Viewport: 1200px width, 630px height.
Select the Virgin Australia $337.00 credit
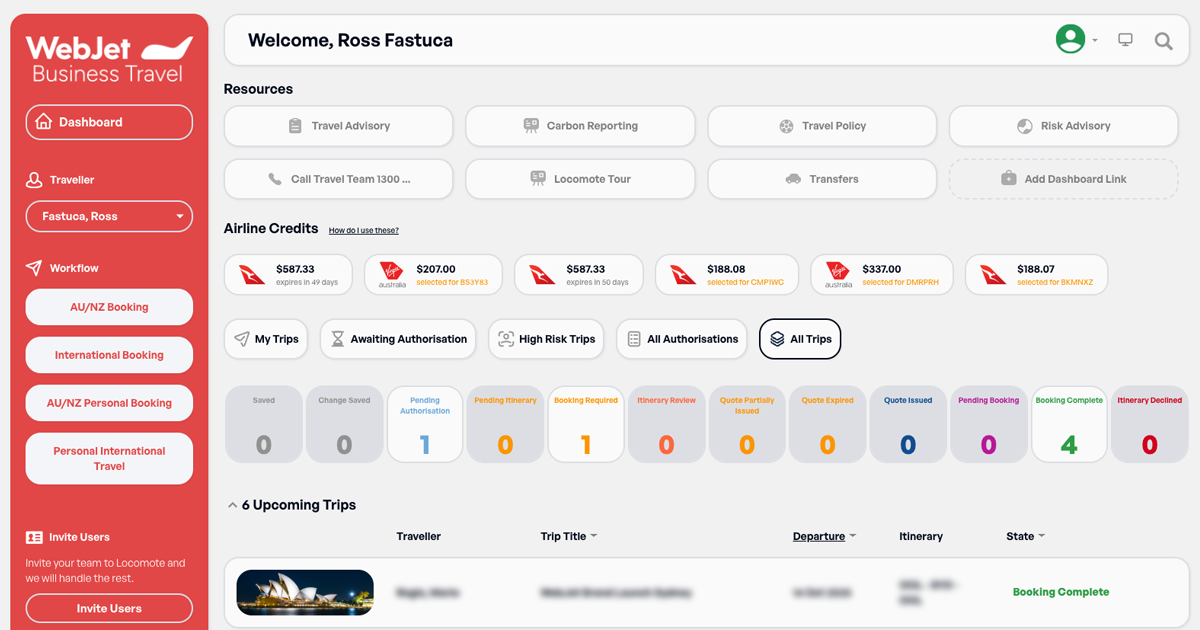882,275
